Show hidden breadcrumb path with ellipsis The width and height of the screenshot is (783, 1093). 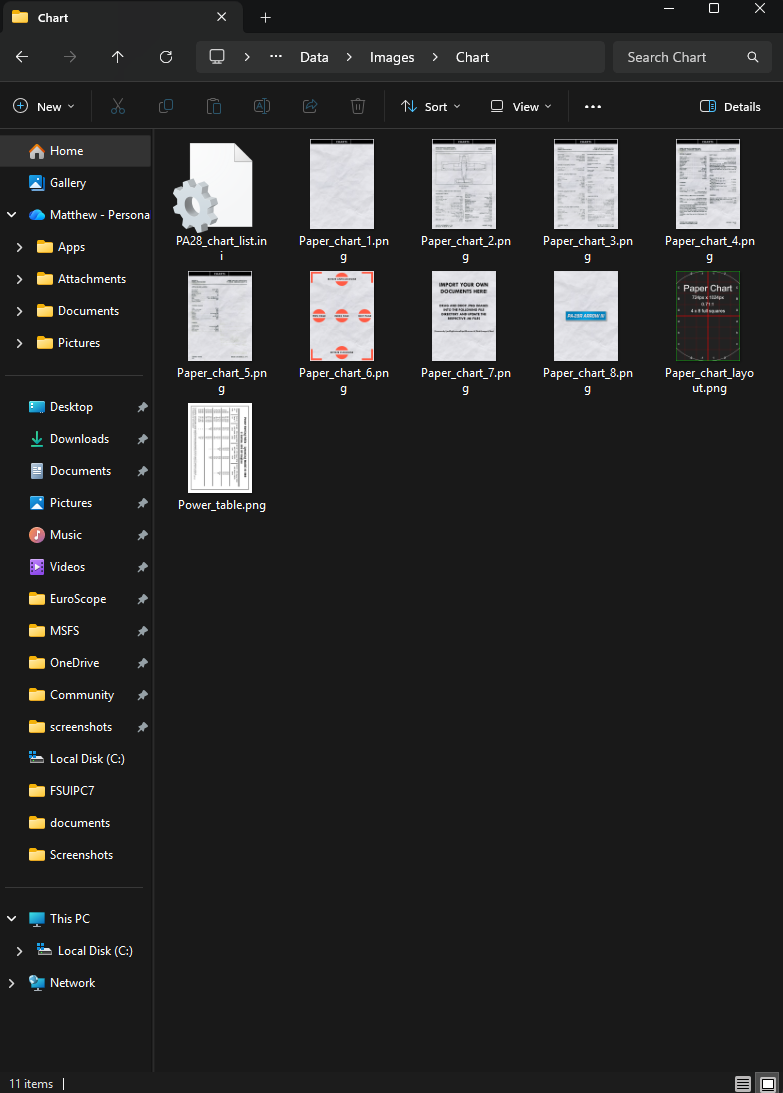tap(276, 57)
